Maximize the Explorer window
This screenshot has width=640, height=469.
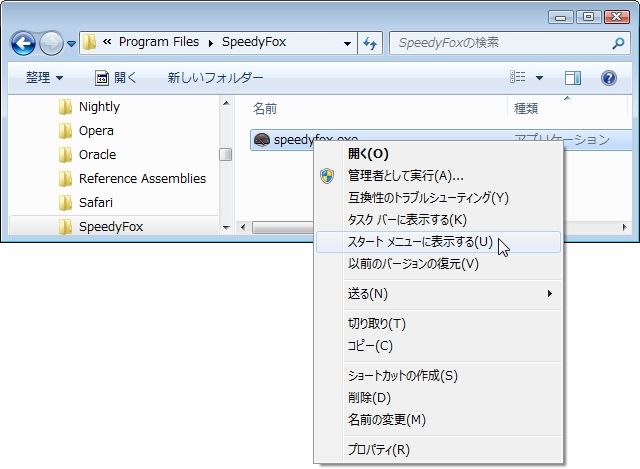[588, 17]
